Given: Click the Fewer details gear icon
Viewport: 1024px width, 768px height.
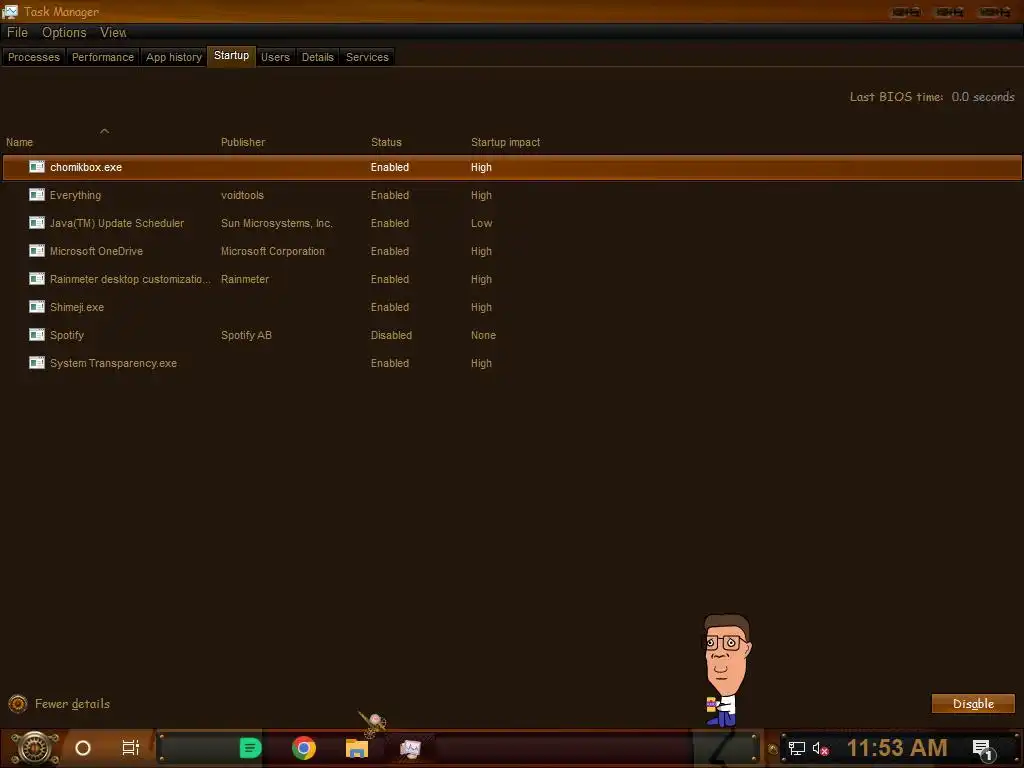Looking at the screenshot, I should click(x=18, y=703).
